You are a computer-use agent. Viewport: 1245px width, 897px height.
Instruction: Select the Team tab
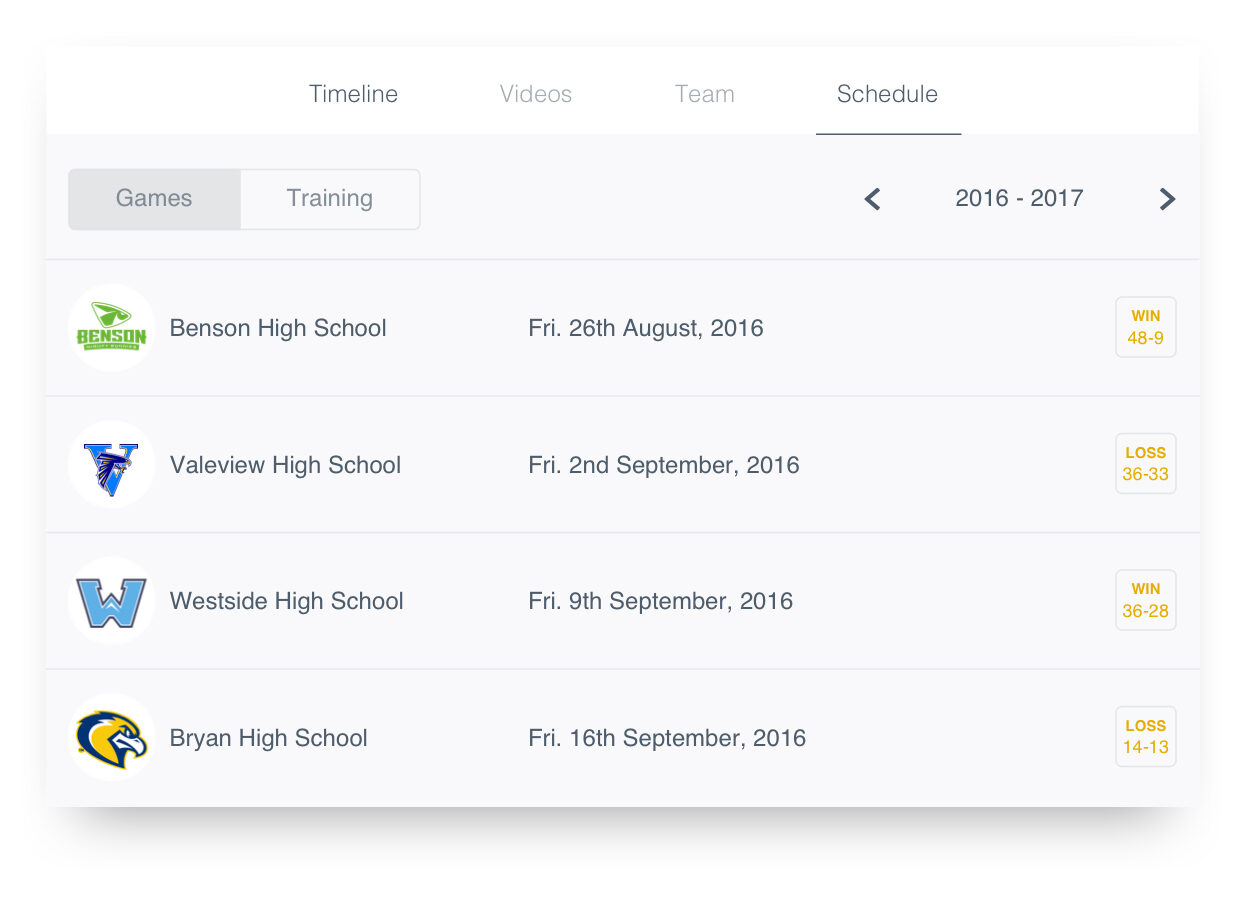(x=705, y=93)
